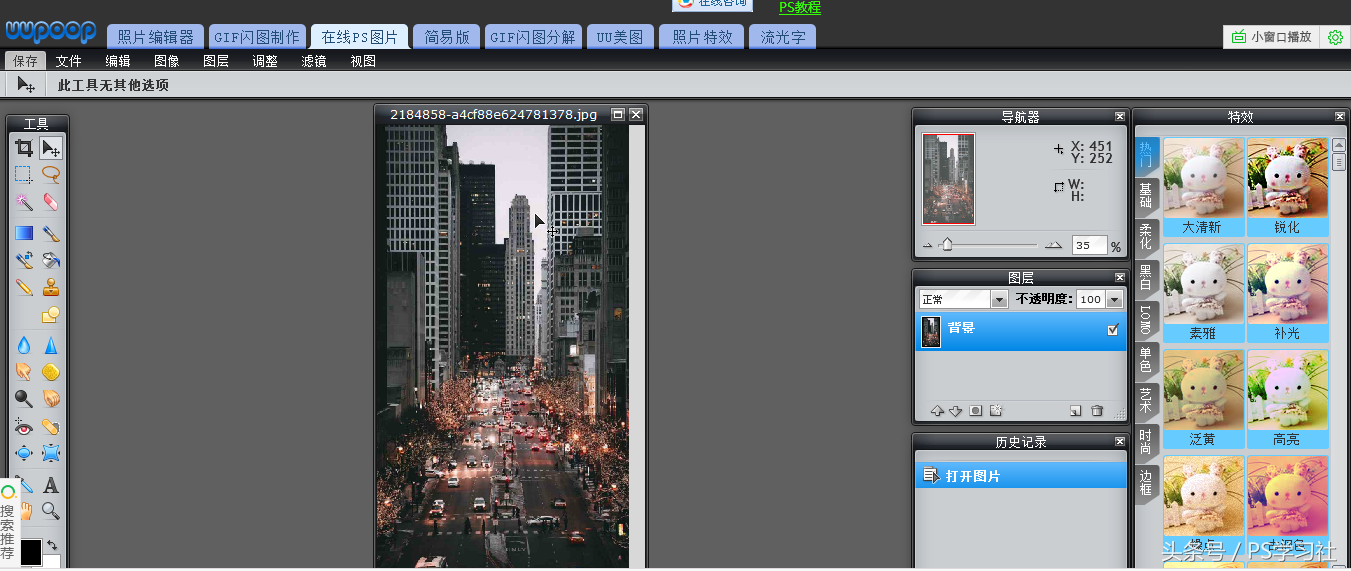Open the 图像 menu
Screen dimensions: 1351x571
click(167, 61)
